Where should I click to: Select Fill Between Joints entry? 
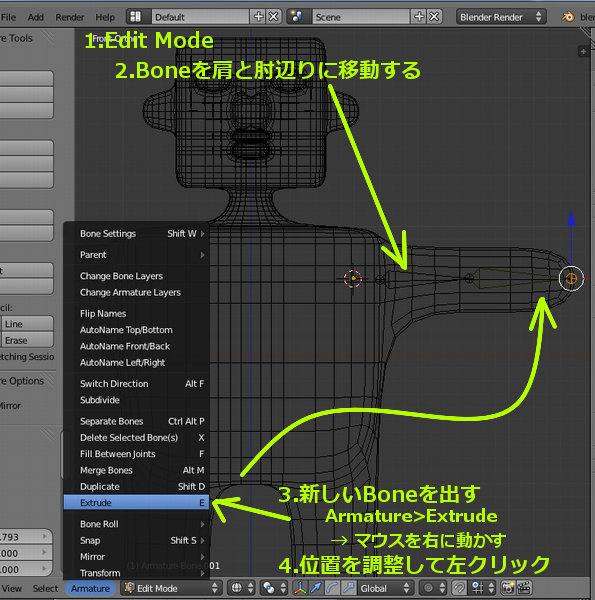click(x=137, y=454)
